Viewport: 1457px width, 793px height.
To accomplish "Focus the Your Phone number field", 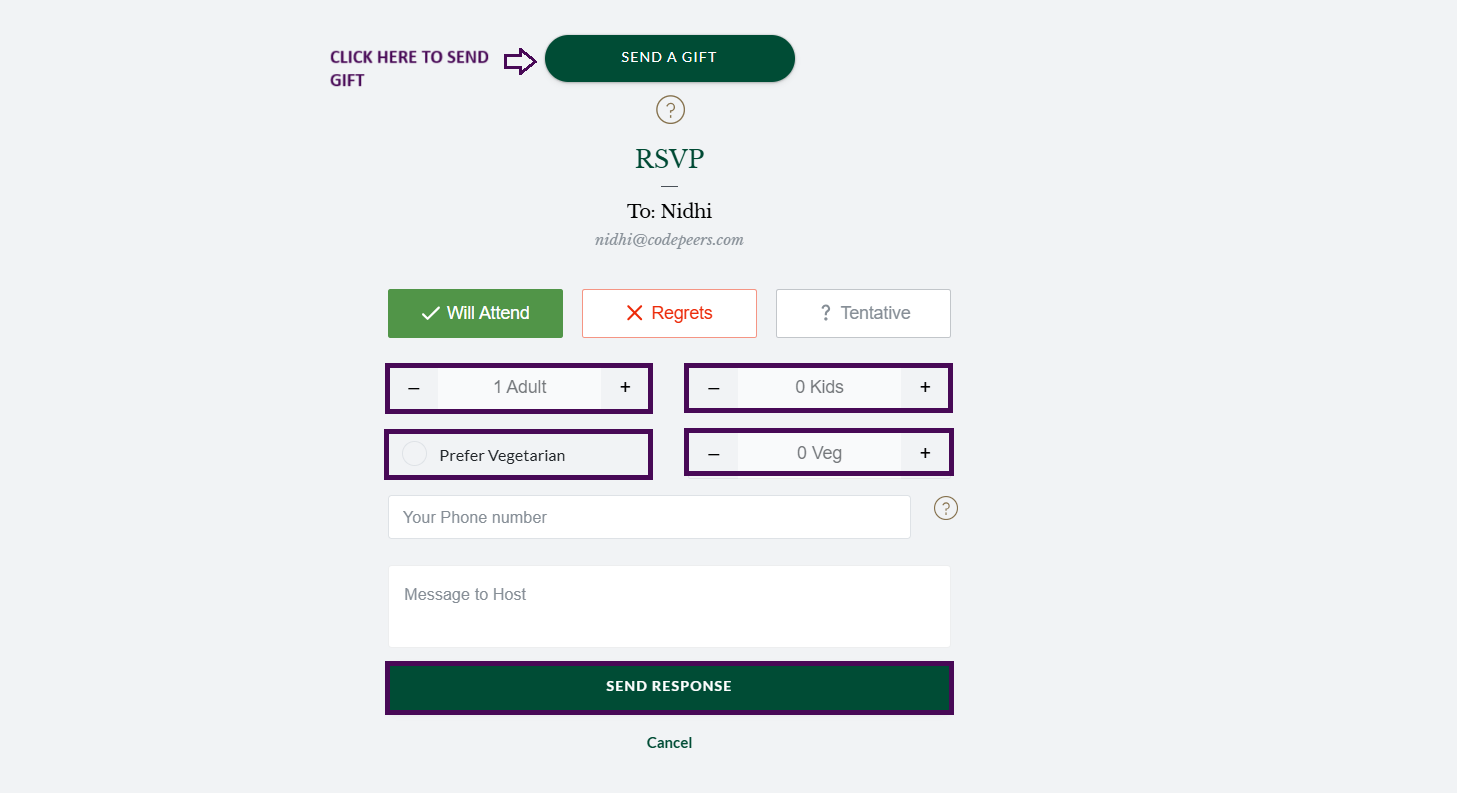I will (x=649, y=517).
